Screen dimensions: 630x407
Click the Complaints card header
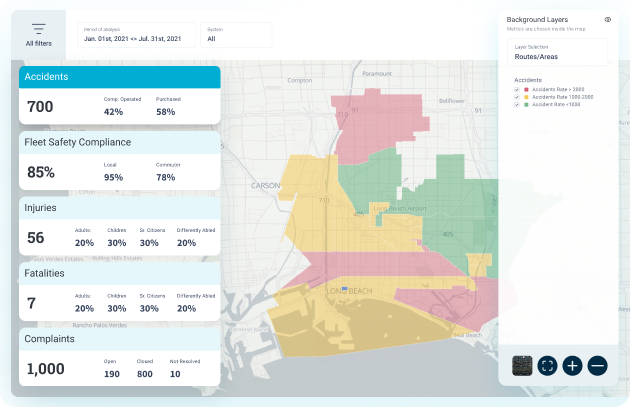tap(120, 339)
